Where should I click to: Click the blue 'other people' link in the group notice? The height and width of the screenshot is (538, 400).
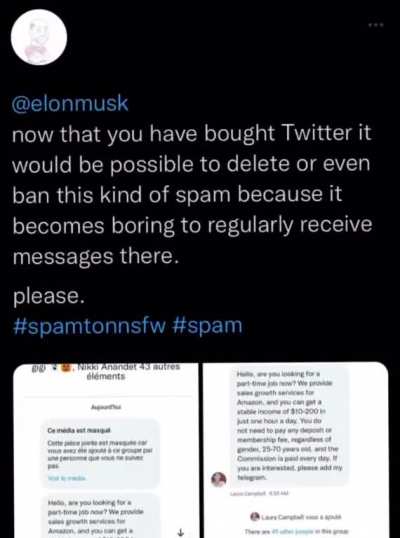pos(298,531)
